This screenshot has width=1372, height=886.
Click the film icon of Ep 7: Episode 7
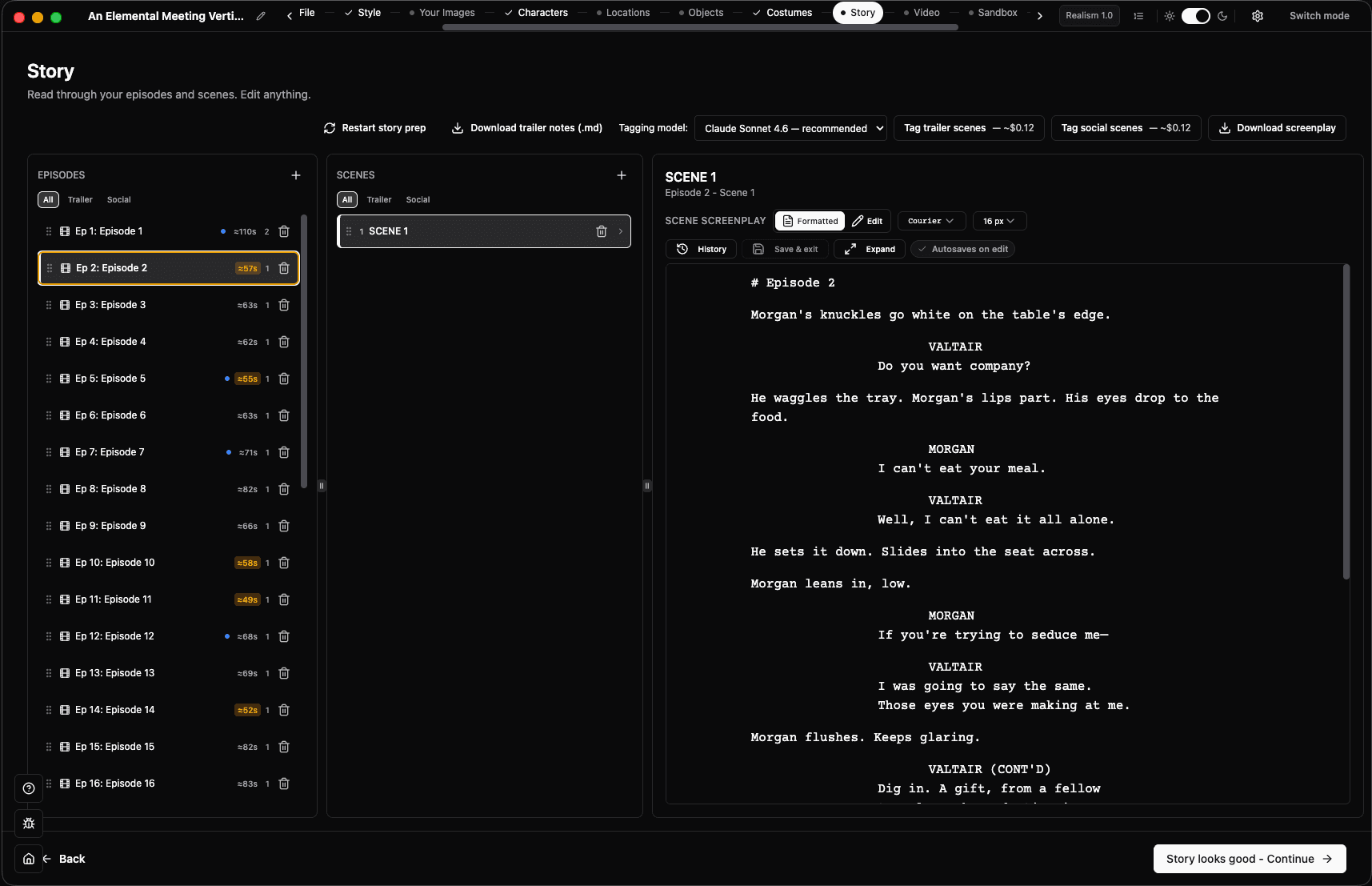pos(65,452)
